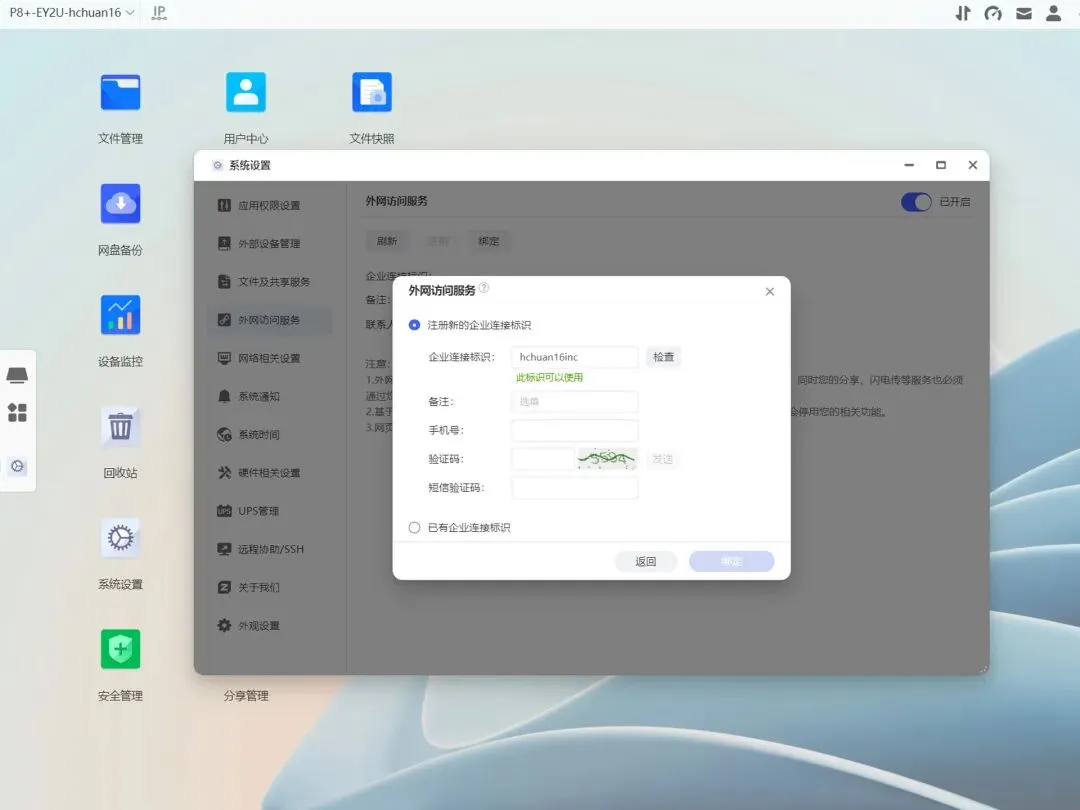The width and height of the screenshot is (1080, 810).
Task: Open 关于我们 in settings sidebar
Action: coord(269,588)
